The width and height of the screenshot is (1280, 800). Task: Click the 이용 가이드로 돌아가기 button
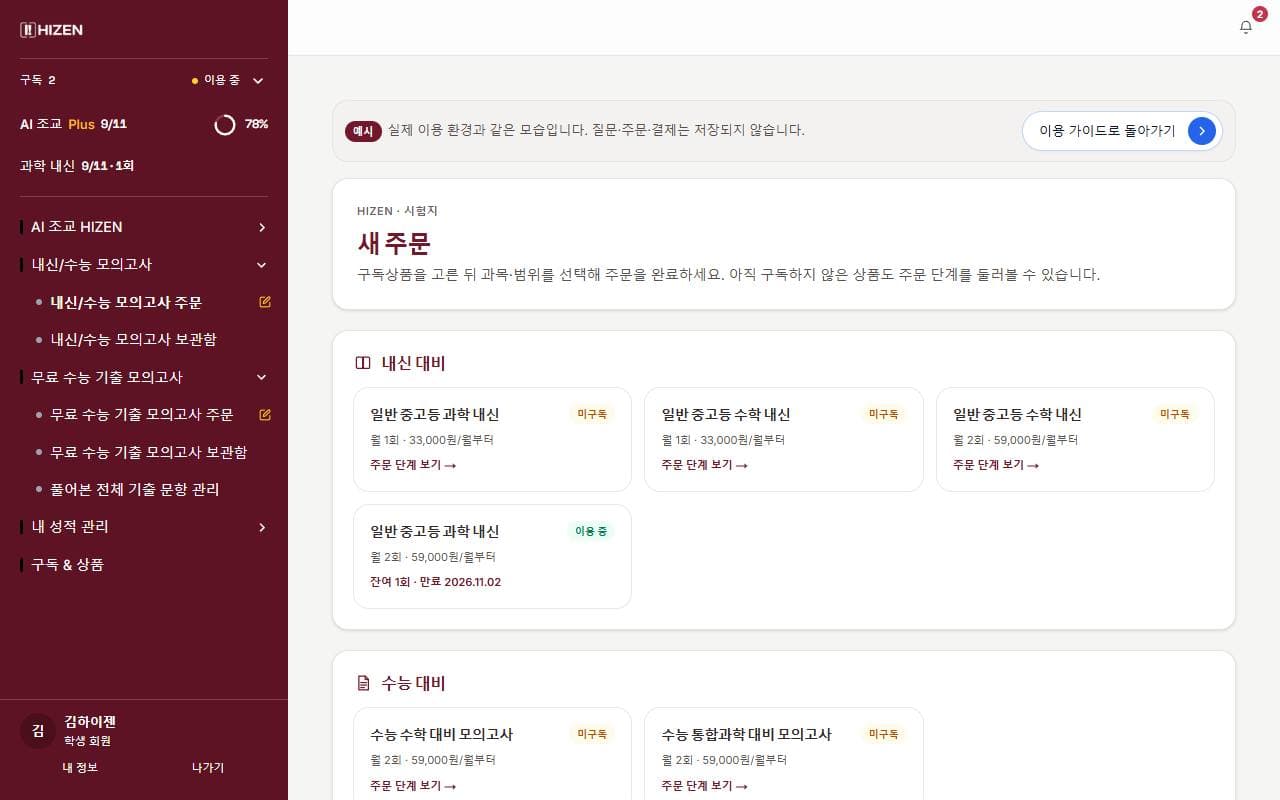tap(1122, 131)
